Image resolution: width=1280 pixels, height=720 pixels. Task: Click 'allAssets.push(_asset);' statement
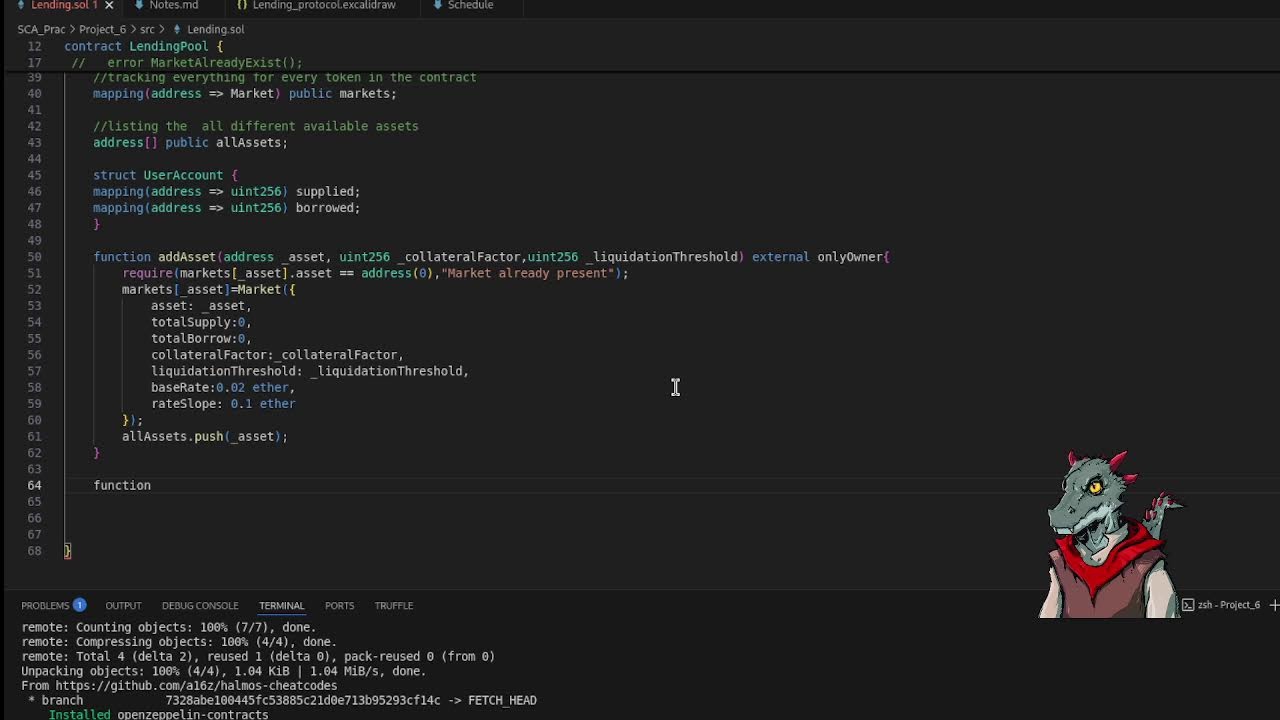point(205,436)
